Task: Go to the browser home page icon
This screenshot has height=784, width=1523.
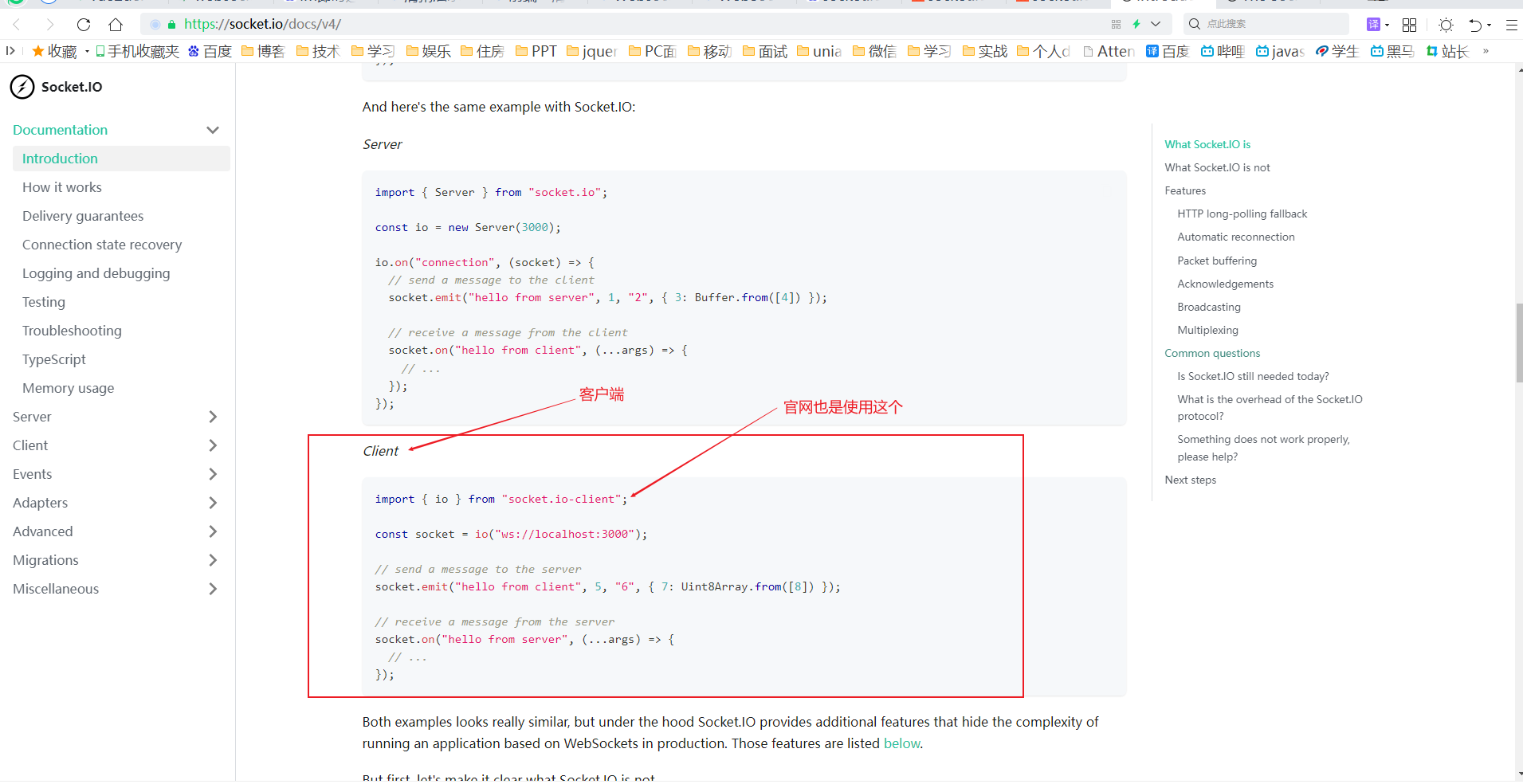Action: [116, 24]
